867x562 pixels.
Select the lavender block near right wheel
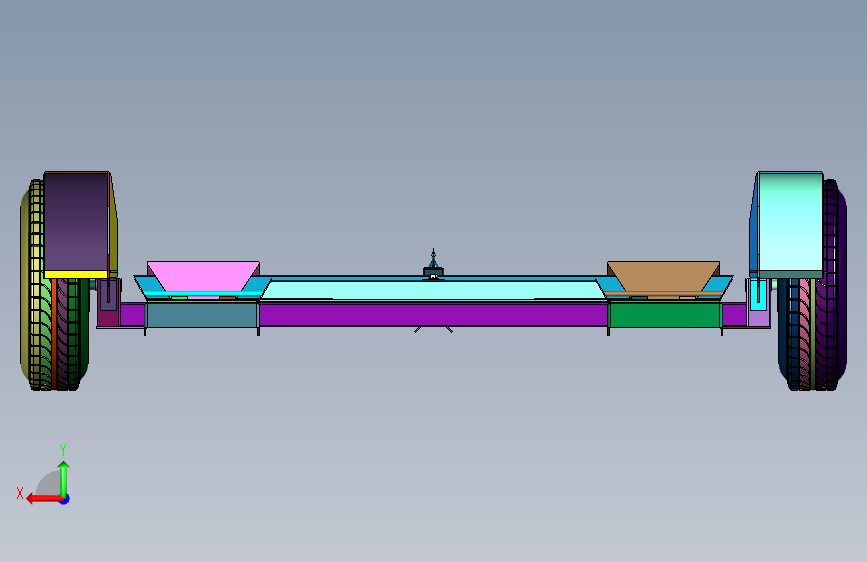tap(759, 318)
